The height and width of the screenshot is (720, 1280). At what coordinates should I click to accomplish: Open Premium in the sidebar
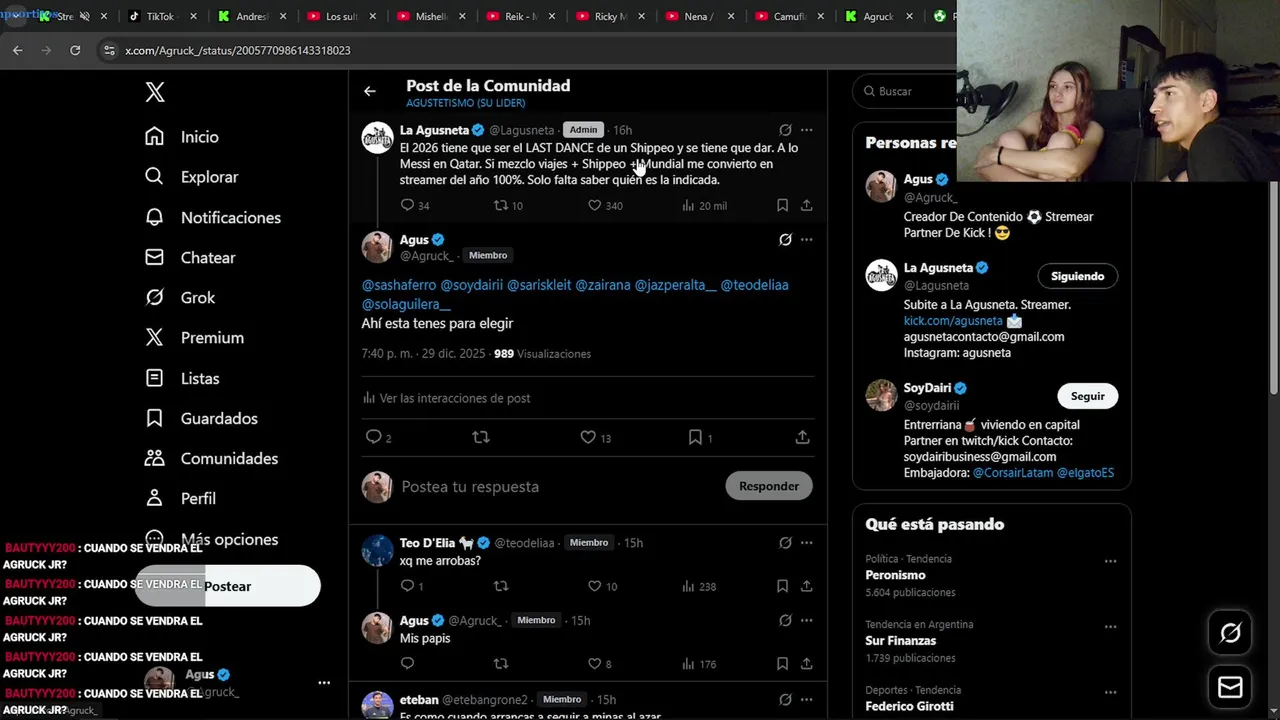point(194,337)
